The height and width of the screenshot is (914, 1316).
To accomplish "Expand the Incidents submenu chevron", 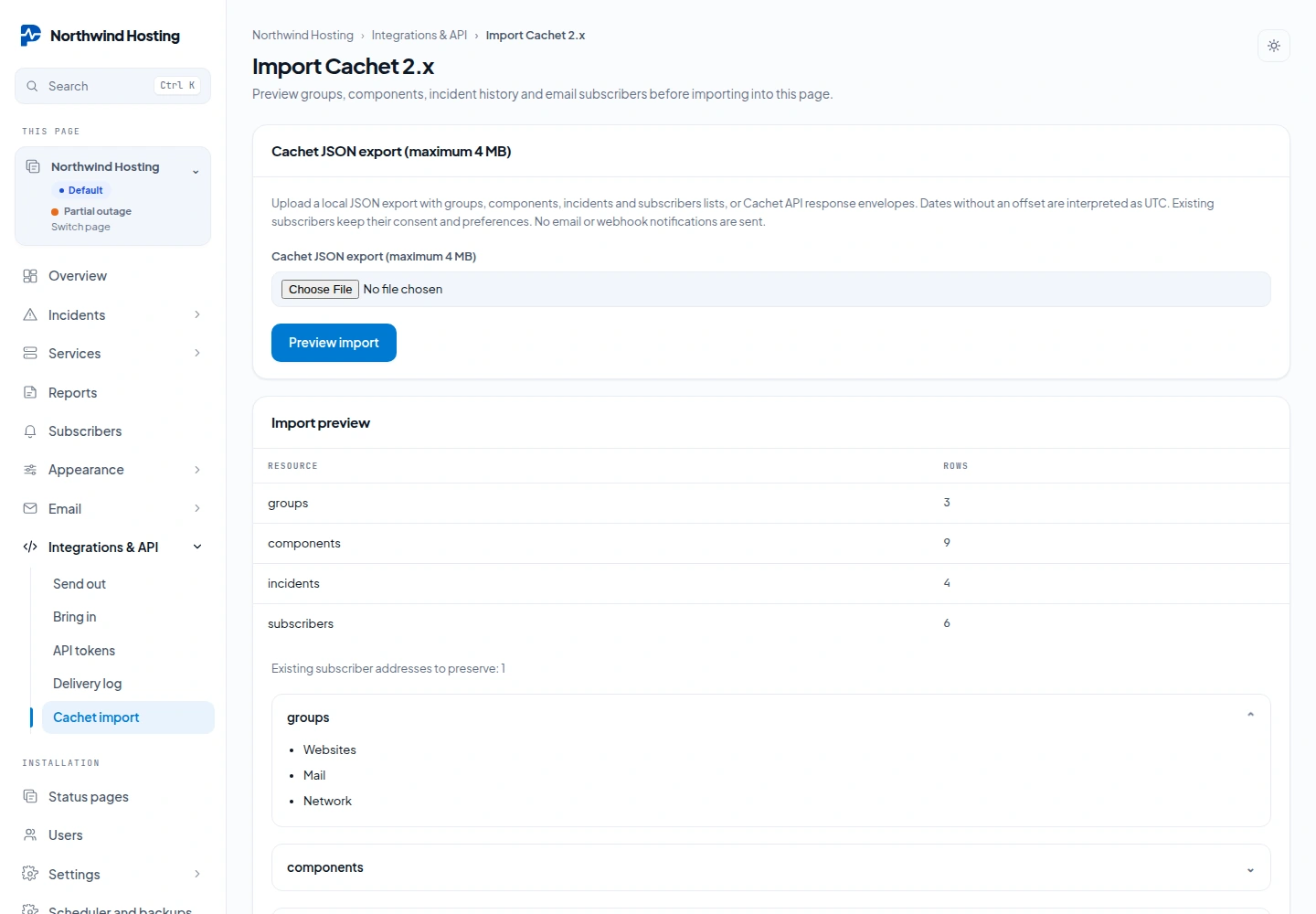I will point(197,314).
